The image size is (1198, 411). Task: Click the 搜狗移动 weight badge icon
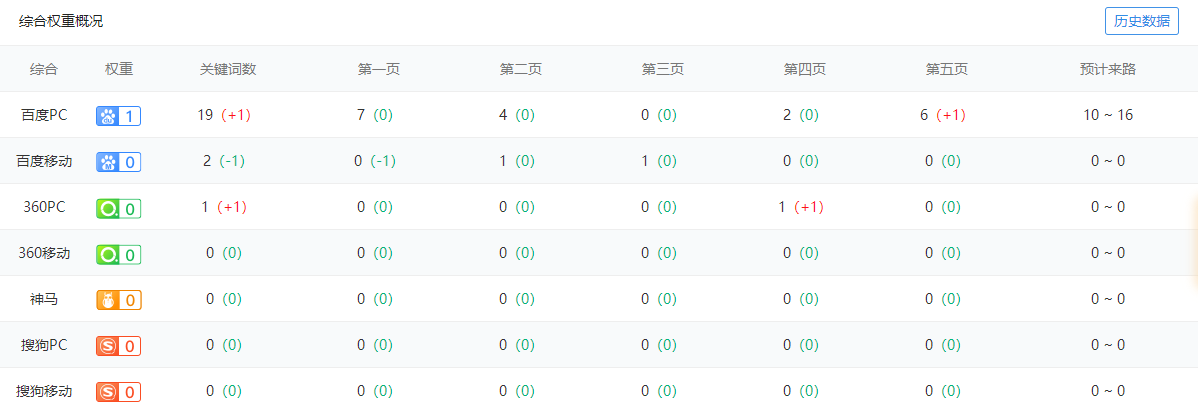(118, 392)
